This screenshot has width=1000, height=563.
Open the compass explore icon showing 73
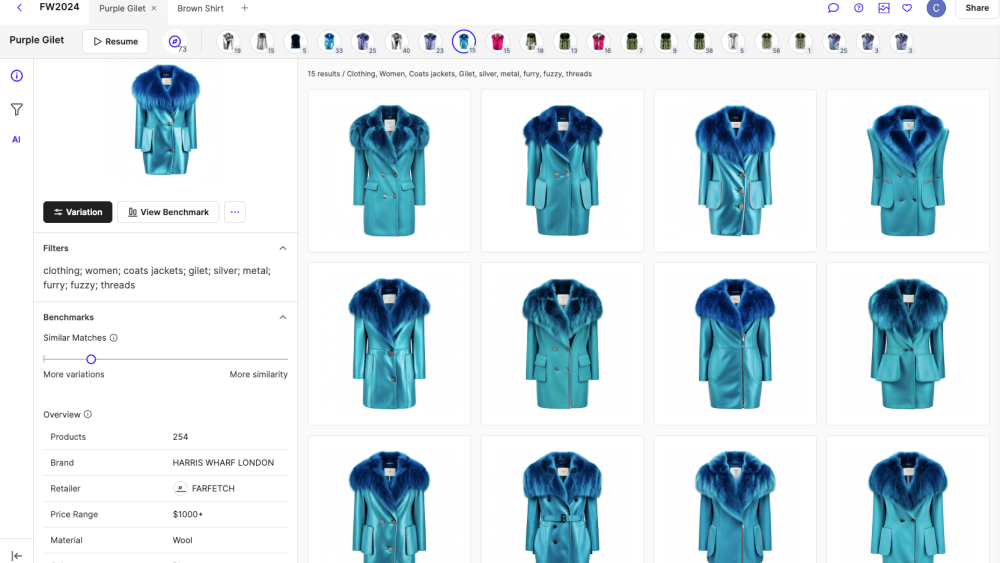coord(175,41)
